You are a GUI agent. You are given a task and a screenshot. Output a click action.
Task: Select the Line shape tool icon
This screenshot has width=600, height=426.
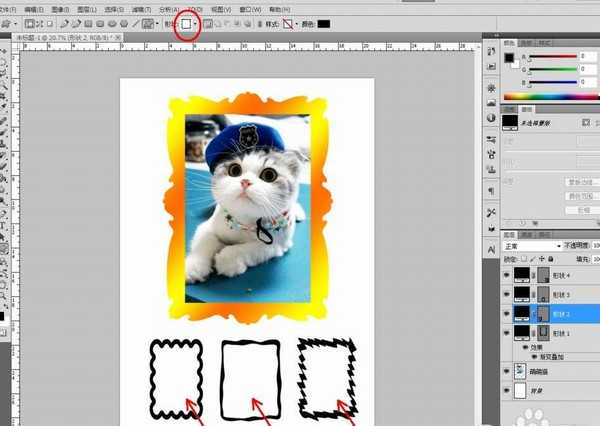tap(135, 22)
